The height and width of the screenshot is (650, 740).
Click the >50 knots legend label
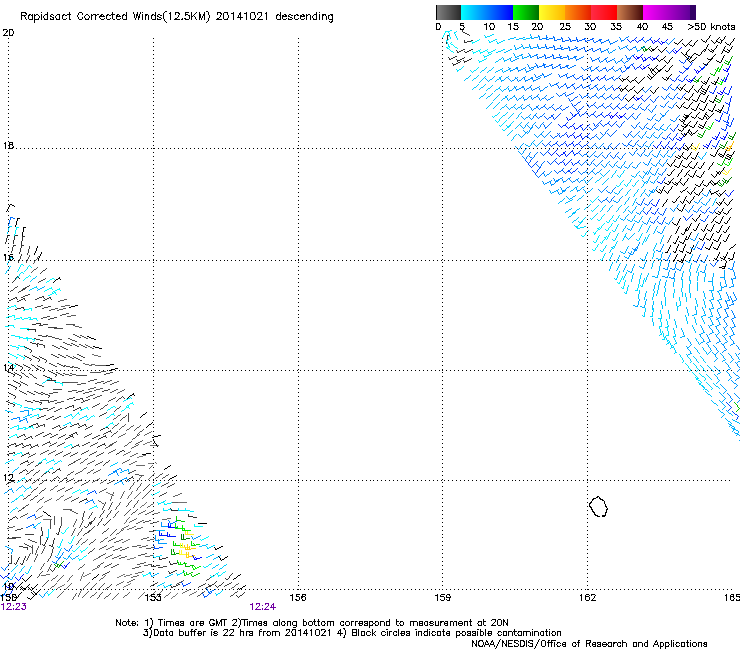click(711, 26)
